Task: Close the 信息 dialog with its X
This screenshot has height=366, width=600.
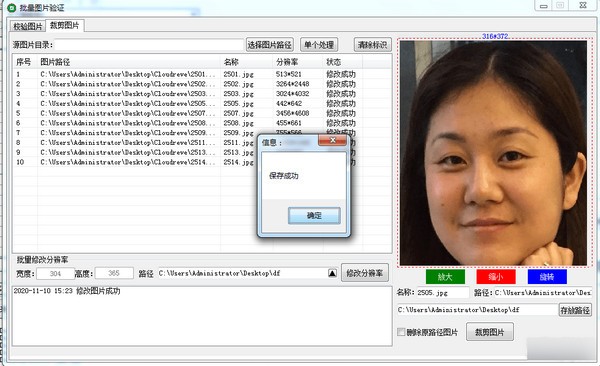Action: click(x=333, y=141)
